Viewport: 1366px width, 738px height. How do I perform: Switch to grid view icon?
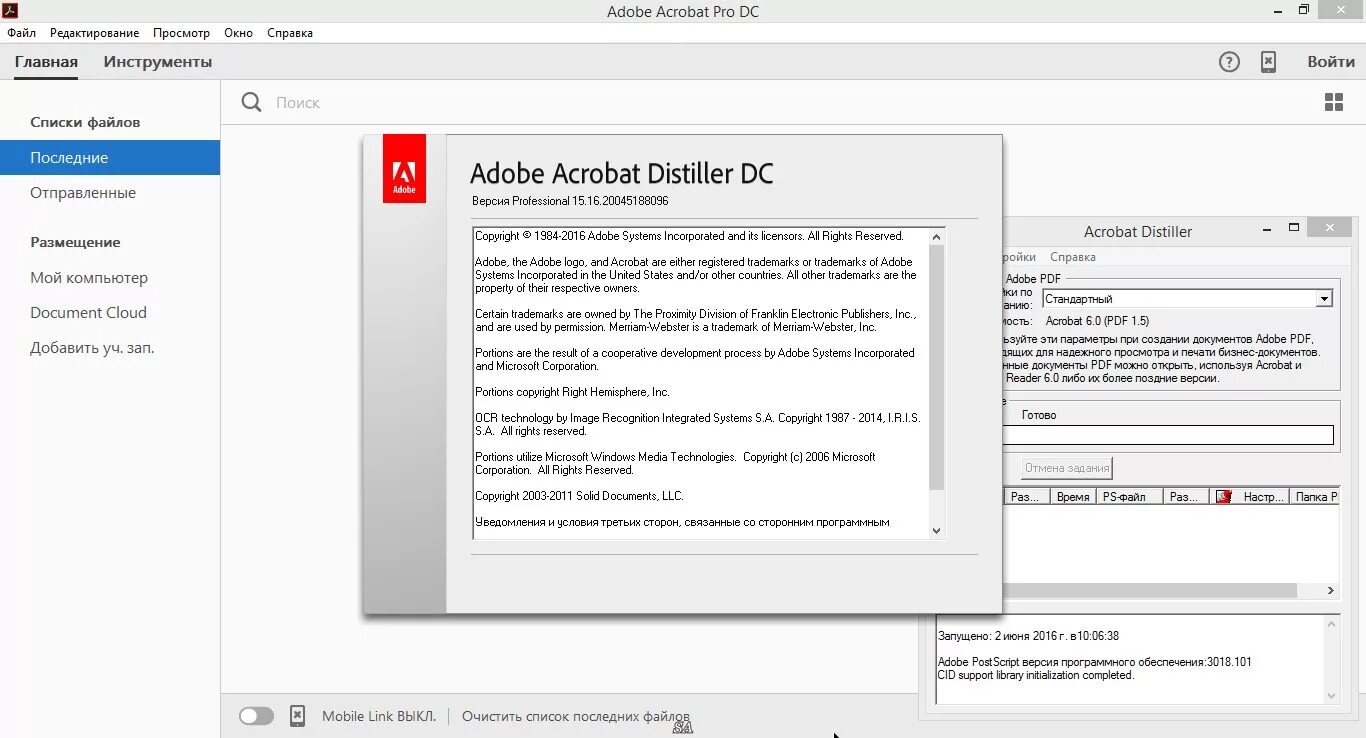coord(1334,102)
